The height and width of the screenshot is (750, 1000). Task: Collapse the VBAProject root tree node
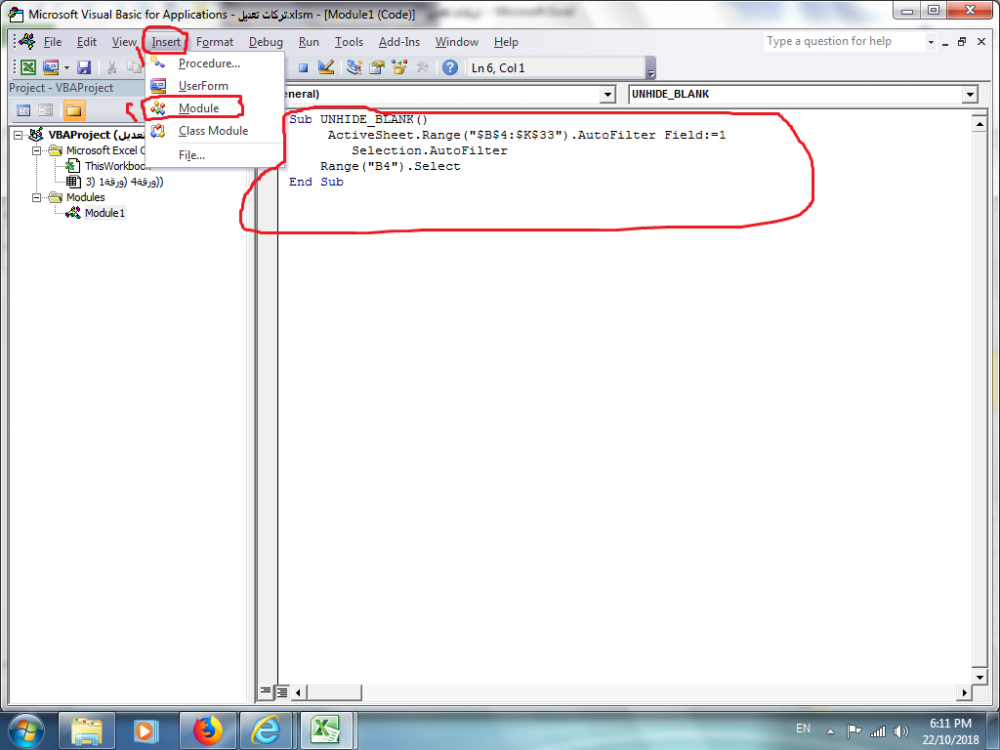[18, 135]
